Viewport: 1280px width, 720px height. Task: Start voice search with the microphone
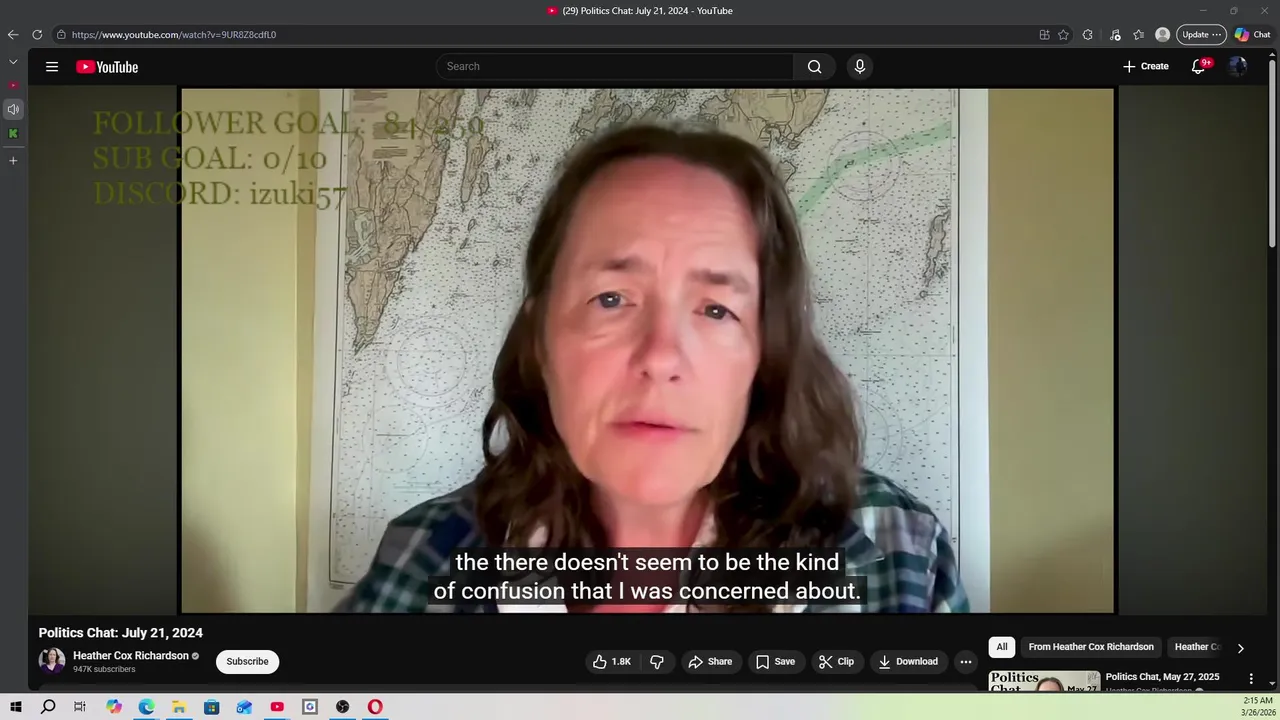859,67
